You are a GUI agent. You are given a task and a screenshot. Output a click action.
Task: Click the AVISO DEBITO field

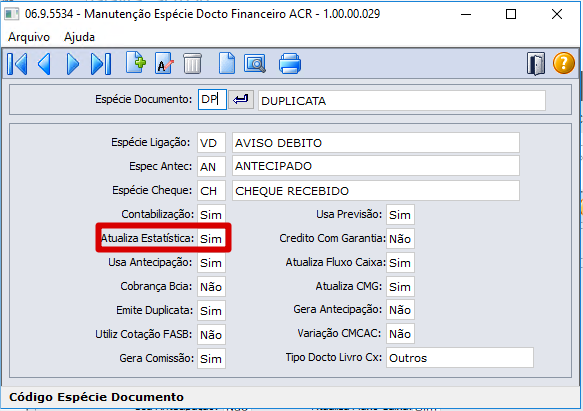coord(376,143)
